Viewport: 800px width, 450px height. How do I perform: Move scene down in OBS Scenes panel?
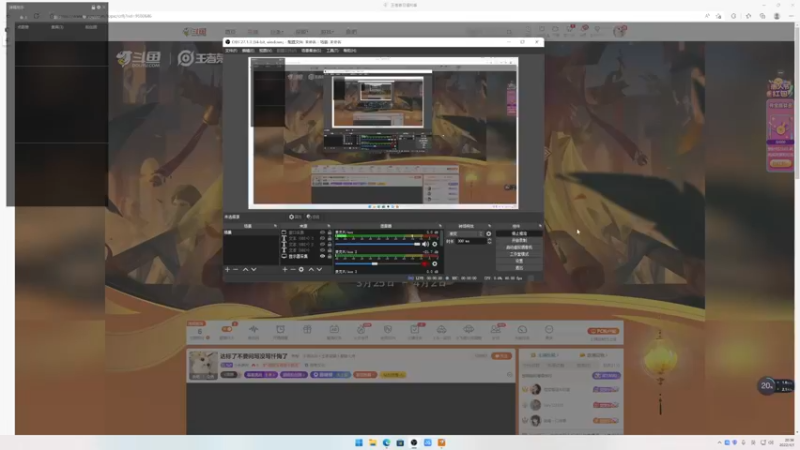tap(254, 269)
